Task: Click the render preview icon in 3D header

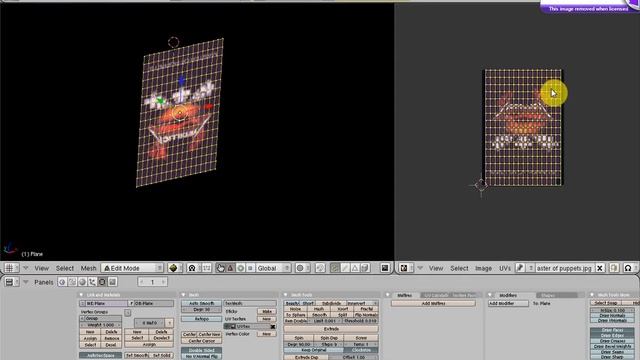Action: 385,268
